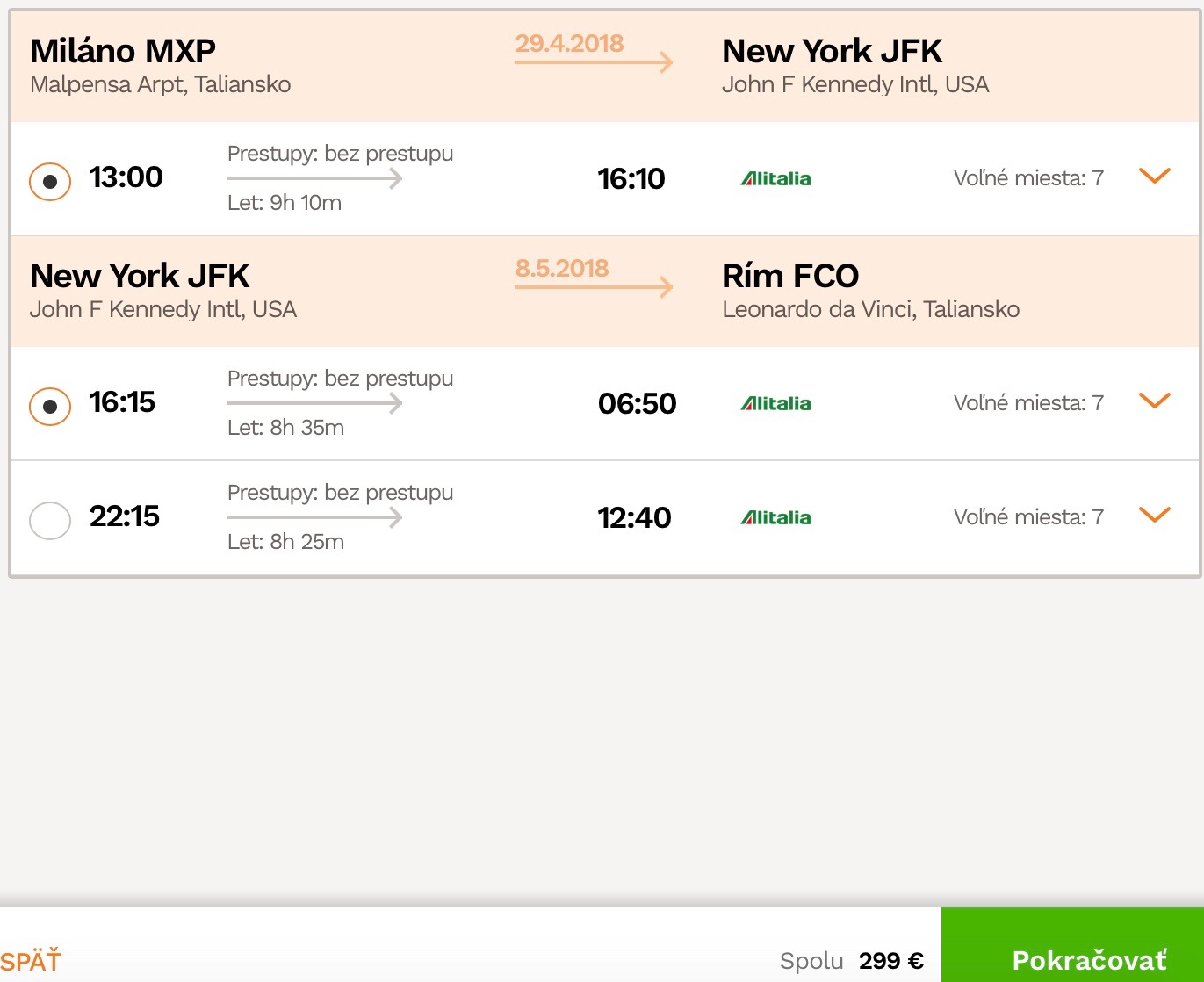Click the 29.4.2018 outbound date
The width and height of the screenshot is (1204, 982).
pos(569,43)
